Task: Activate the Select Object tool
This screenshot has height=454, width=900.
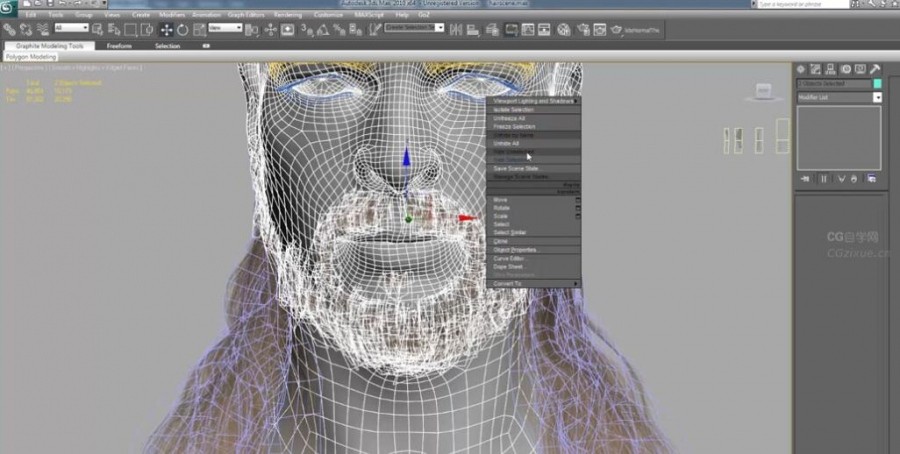Action: (x=98, y=29)
